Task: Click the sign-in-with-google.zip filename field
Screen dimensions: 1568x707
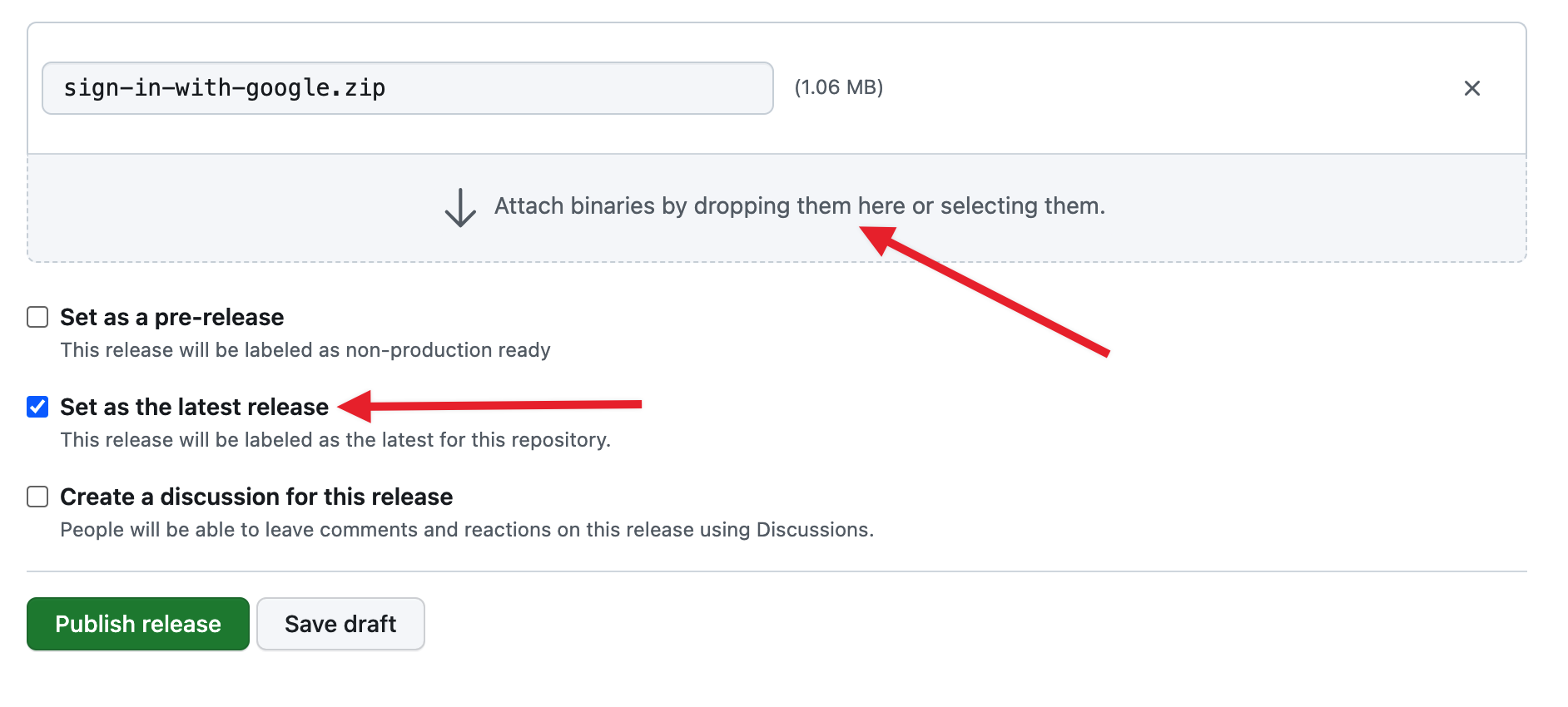Action: [x=407, y=88]
